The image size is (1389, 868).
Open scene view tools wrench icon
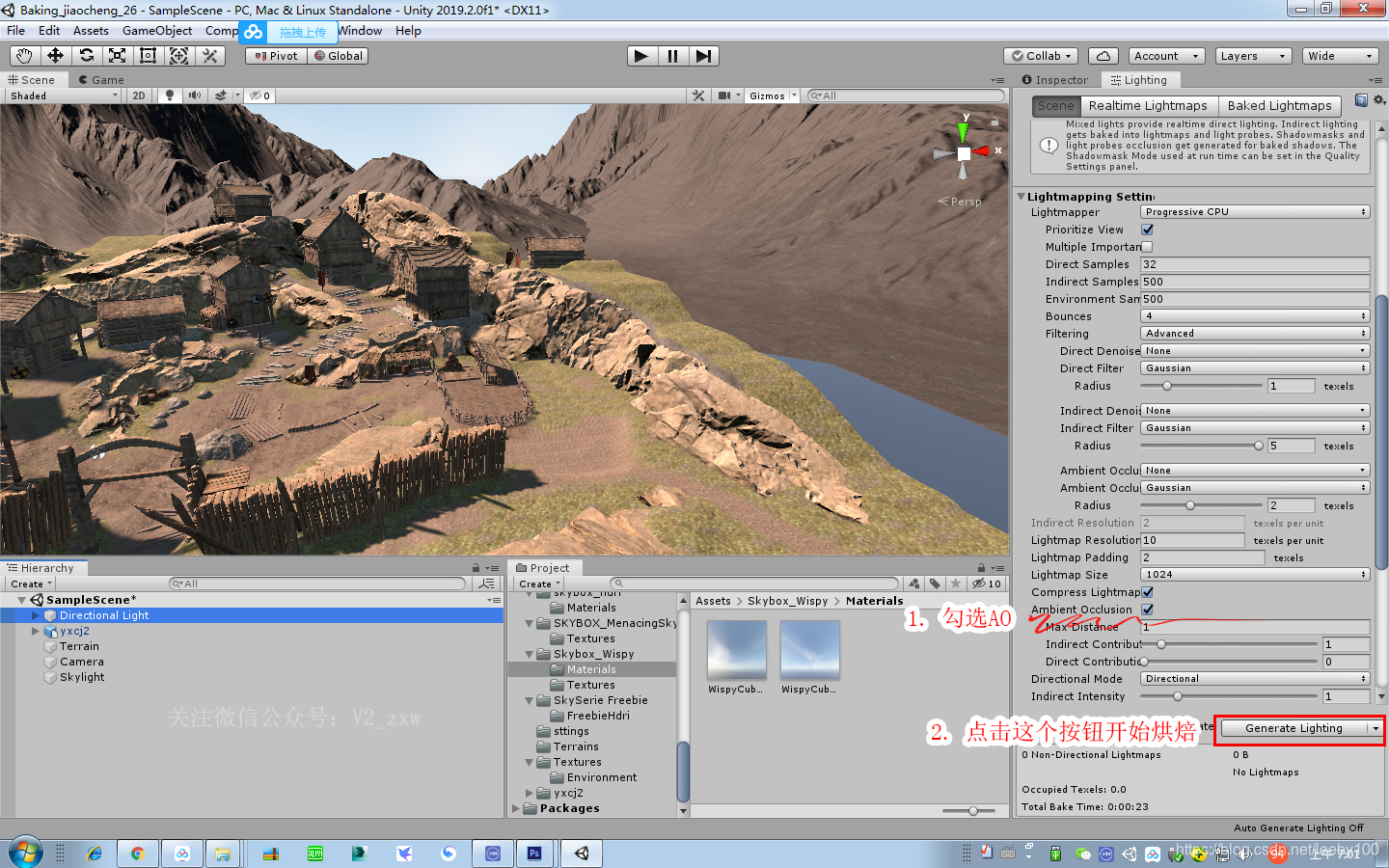click(698, 95)
